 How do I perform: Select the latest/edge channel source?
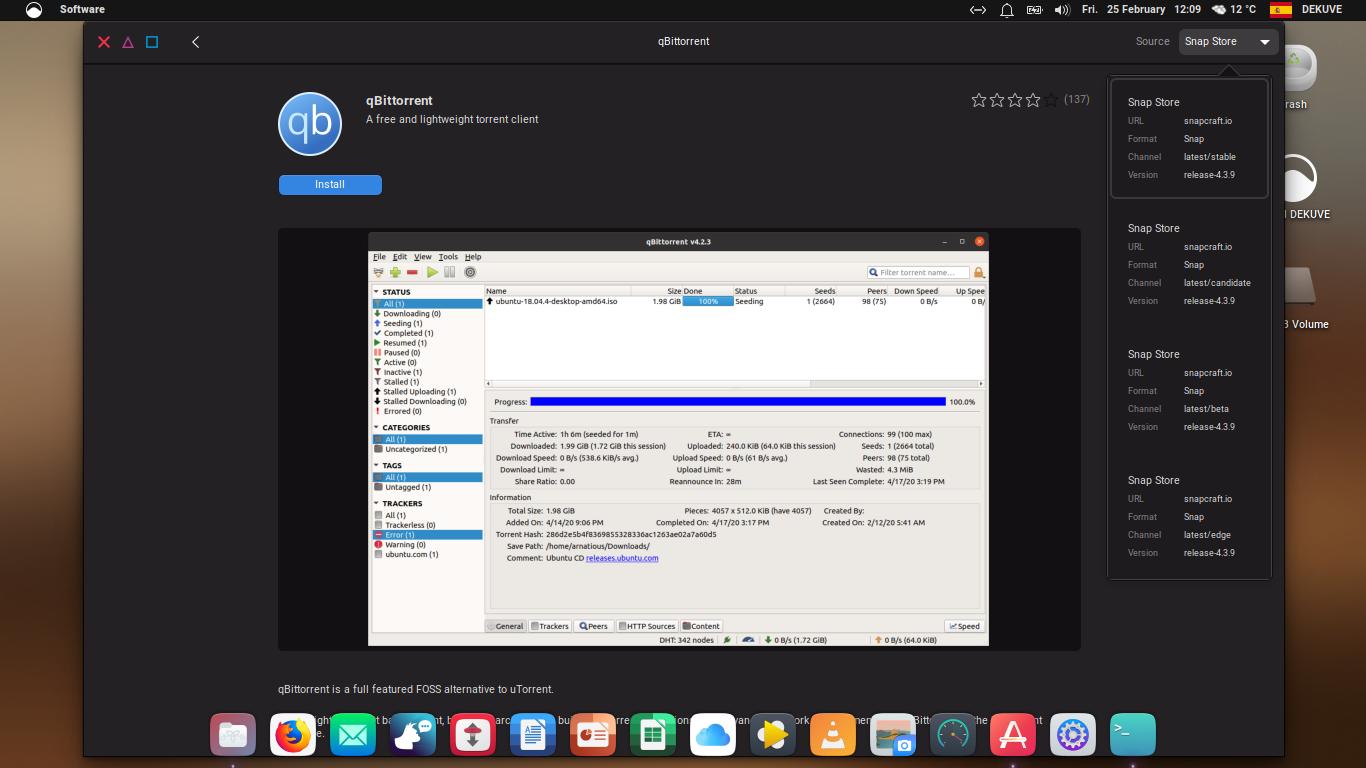[1189, 516]
